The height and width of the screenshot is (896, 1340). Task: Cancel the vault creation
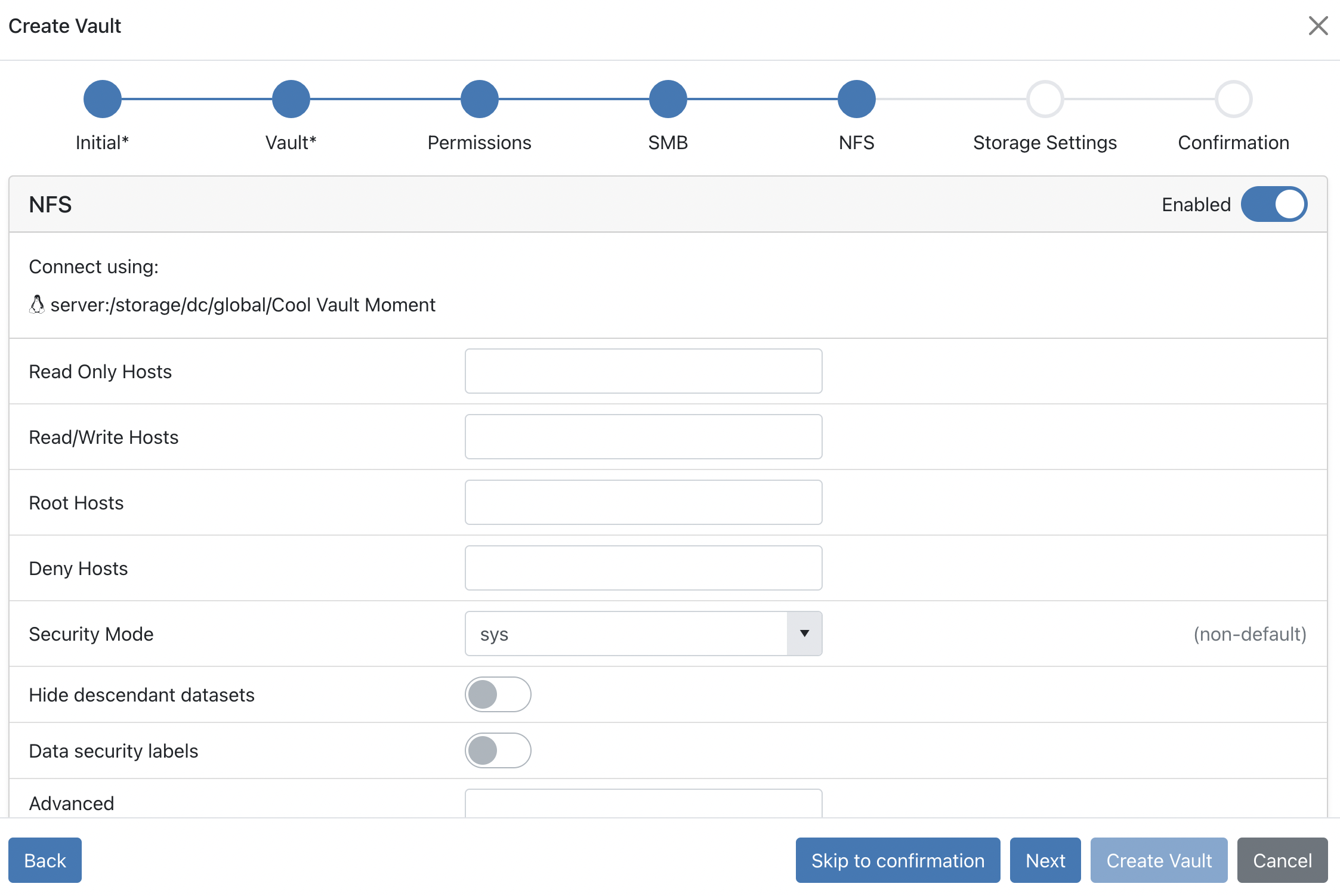1282,860
